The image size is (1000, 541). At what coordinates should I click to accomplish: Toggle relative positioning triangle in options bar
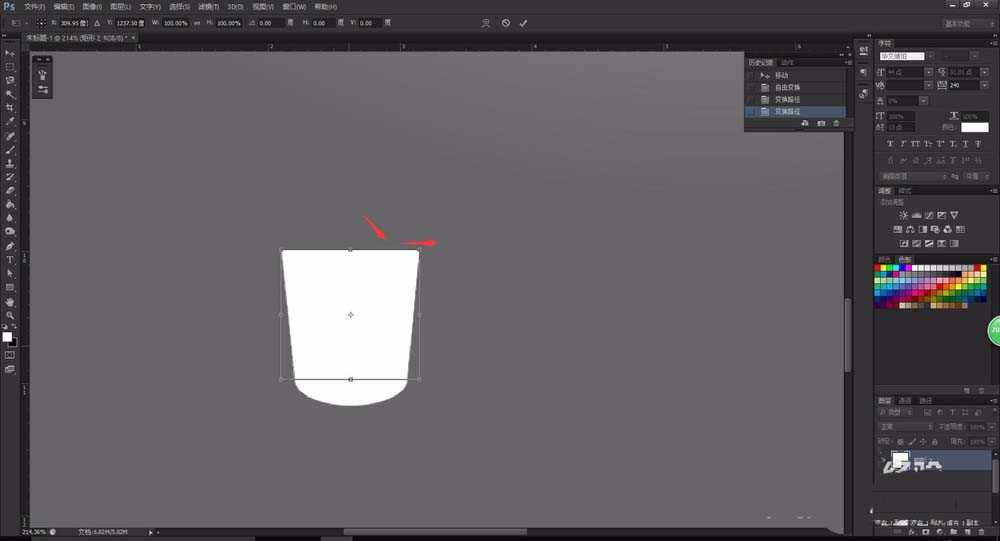click(96, 22)
